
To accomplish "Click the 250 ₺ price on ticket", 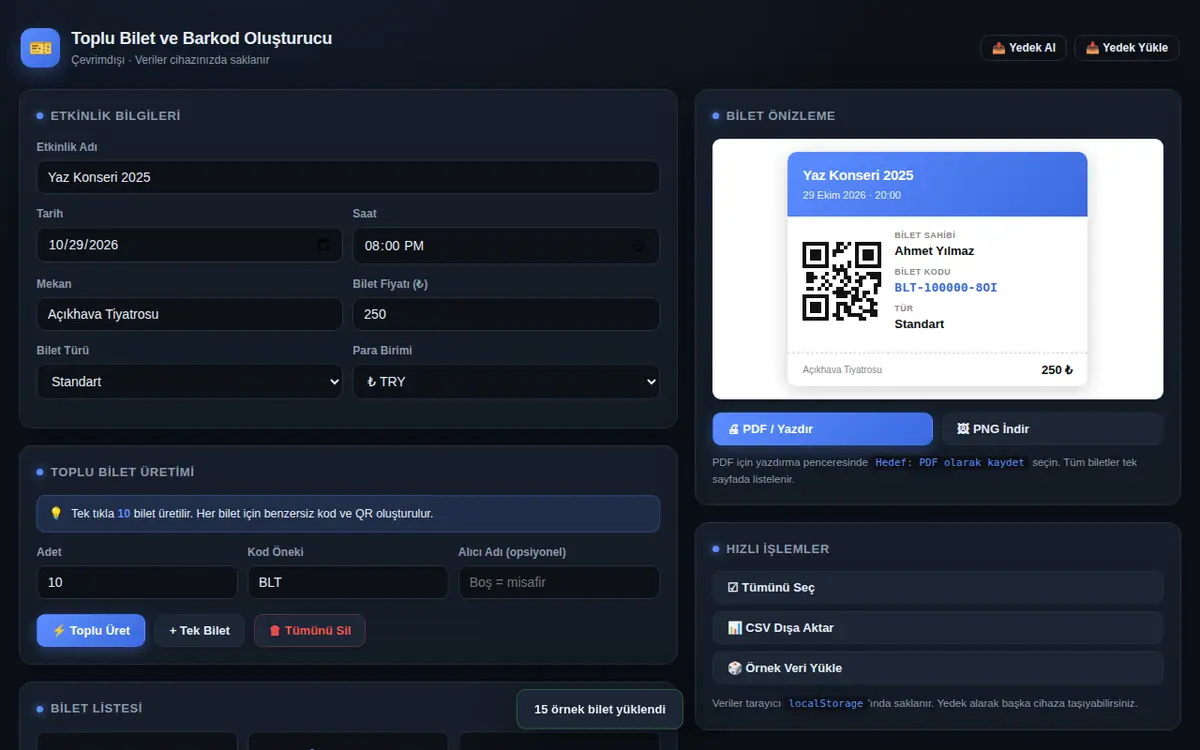I will [x=1057, y=370].
